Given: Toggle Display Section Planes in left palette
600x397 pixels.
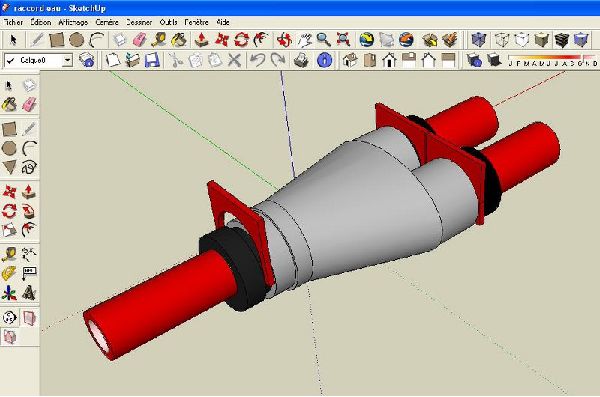Looking at the screenshot, I should (x=29, y=318).
